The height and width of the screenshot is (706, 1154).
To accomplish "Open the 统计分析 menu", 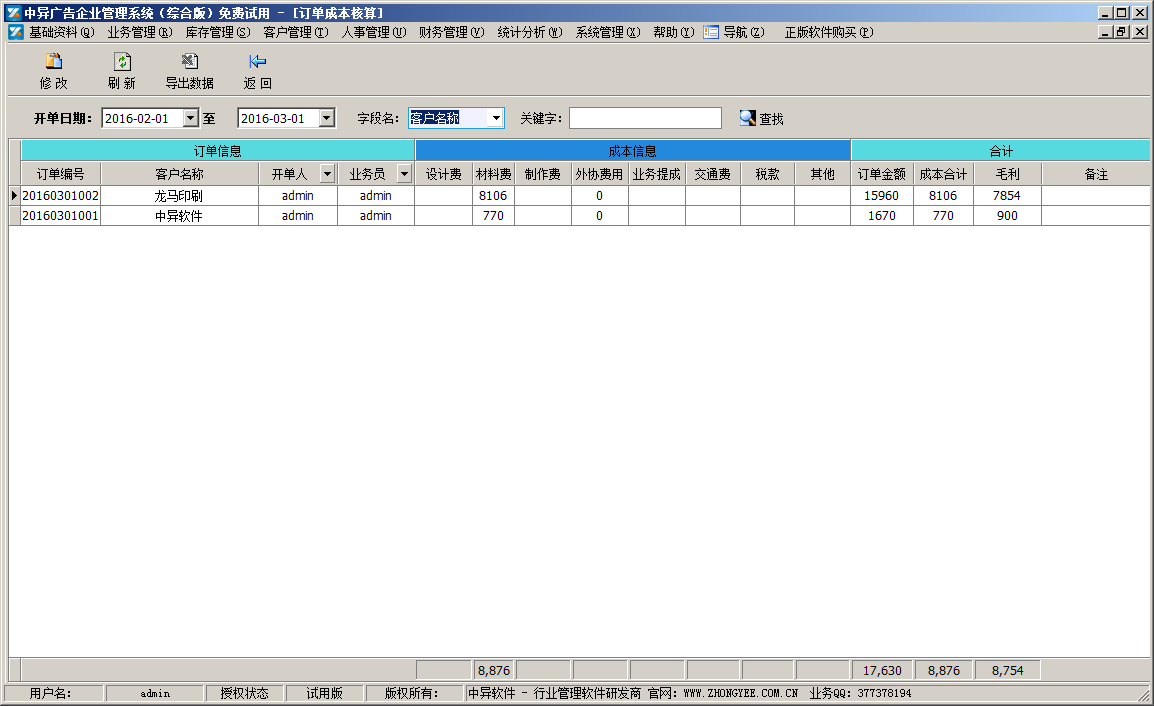I will pos(529,32).
